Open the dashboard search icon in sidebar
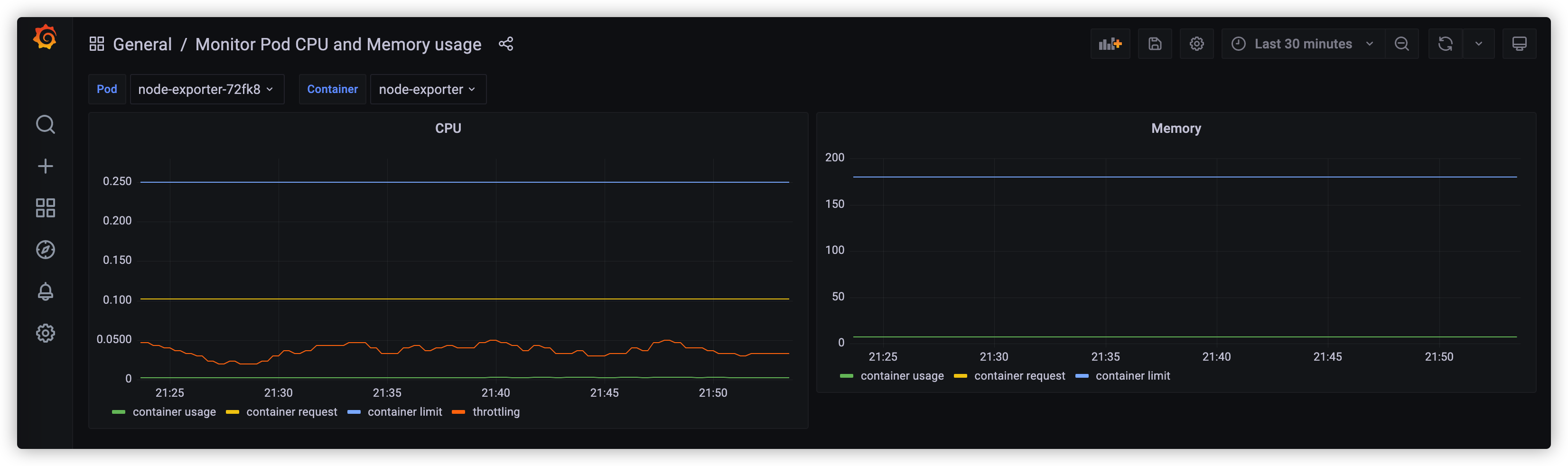The image size is (1568, 466). [45, 125]
